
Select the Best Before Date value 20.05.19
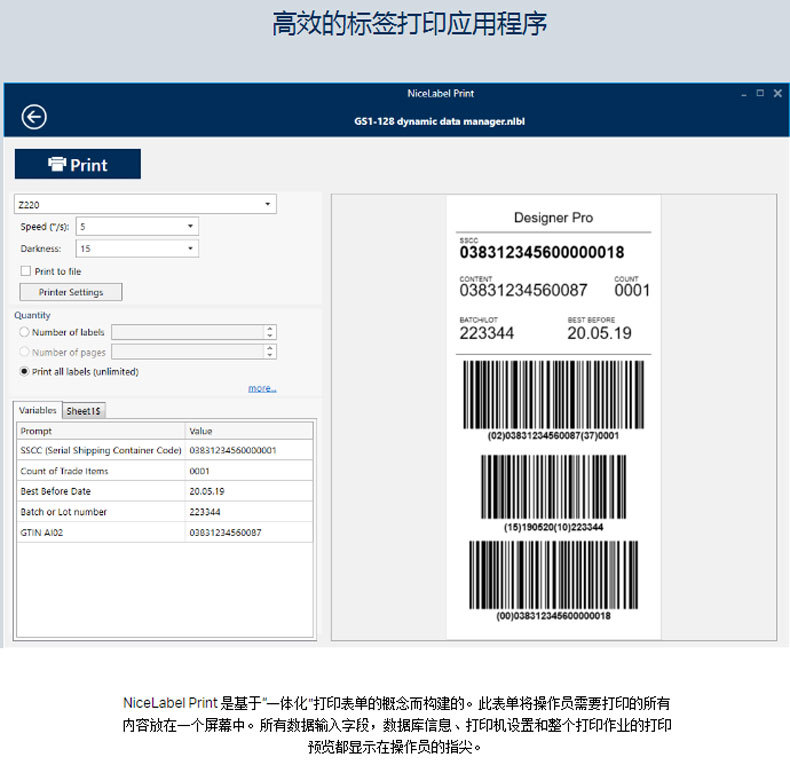(x=207, y=491)
